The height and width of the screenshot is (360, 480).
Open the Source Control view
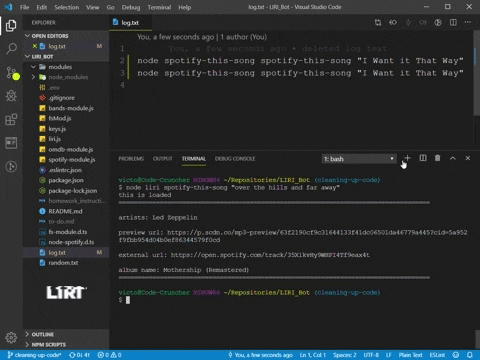(12, 73)
